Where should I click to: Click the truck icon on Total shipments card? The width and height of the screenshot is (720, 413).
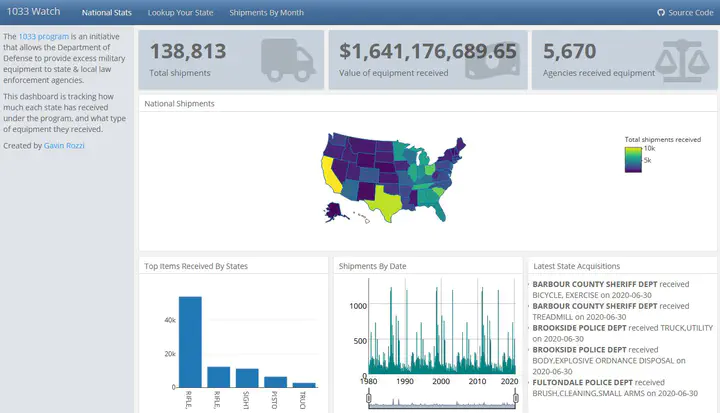[288, 60]
